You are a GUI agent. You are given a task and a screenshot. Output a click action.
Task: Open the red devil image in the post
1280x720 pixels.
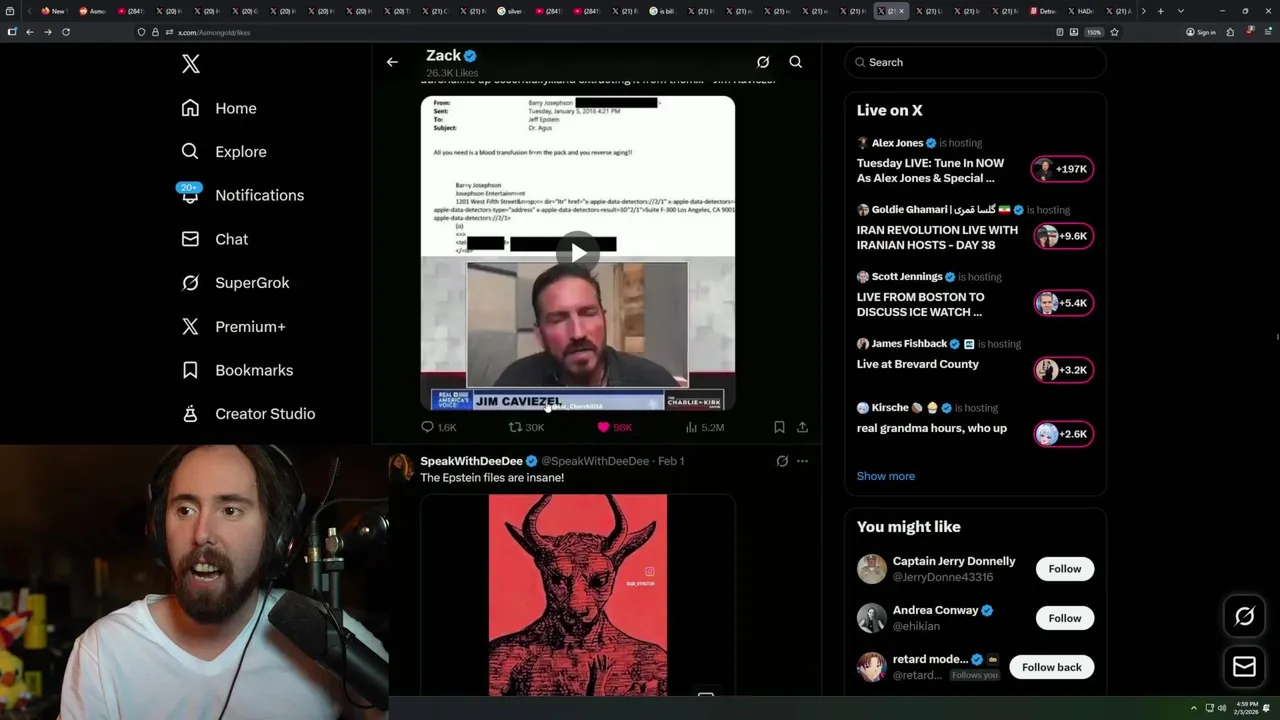tap(578, 595)
